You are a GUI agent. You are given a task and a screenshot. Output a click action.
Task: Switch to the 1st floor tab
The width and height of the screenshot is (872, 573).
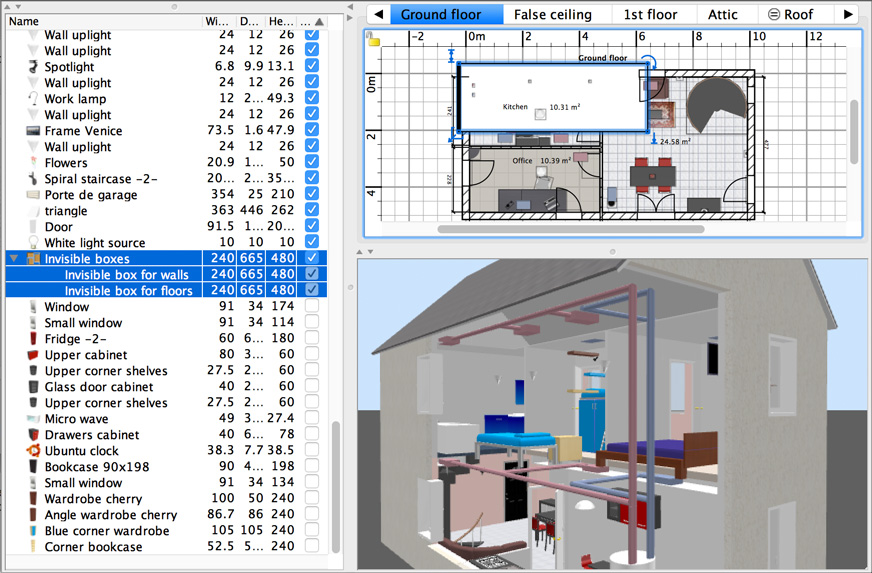pos(650,15)
